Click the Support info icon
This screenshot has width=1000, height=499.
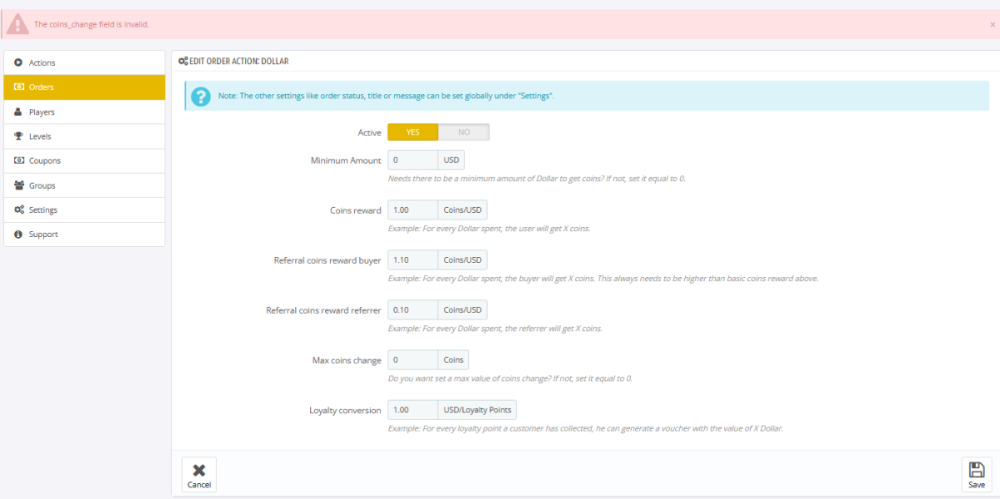[x=18, y=234]
